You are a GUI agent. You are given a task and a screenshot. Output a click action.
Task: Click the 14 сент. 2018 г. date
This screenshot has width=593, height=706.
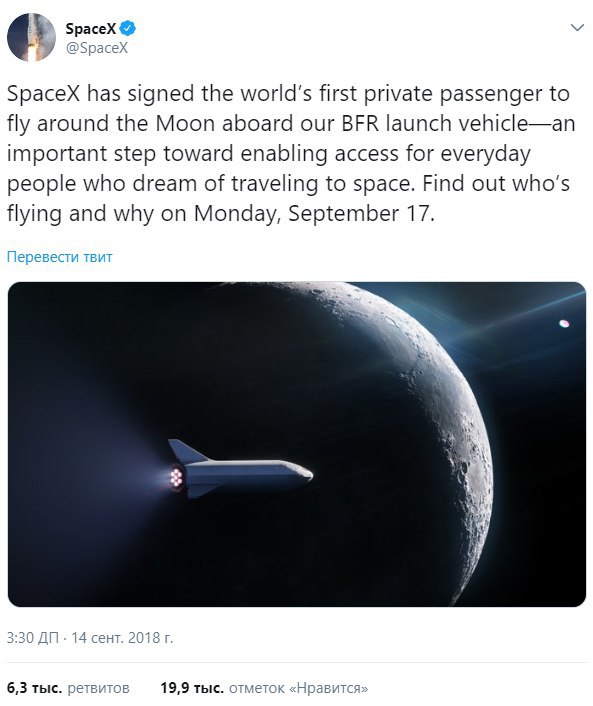[x=122, y=638]
